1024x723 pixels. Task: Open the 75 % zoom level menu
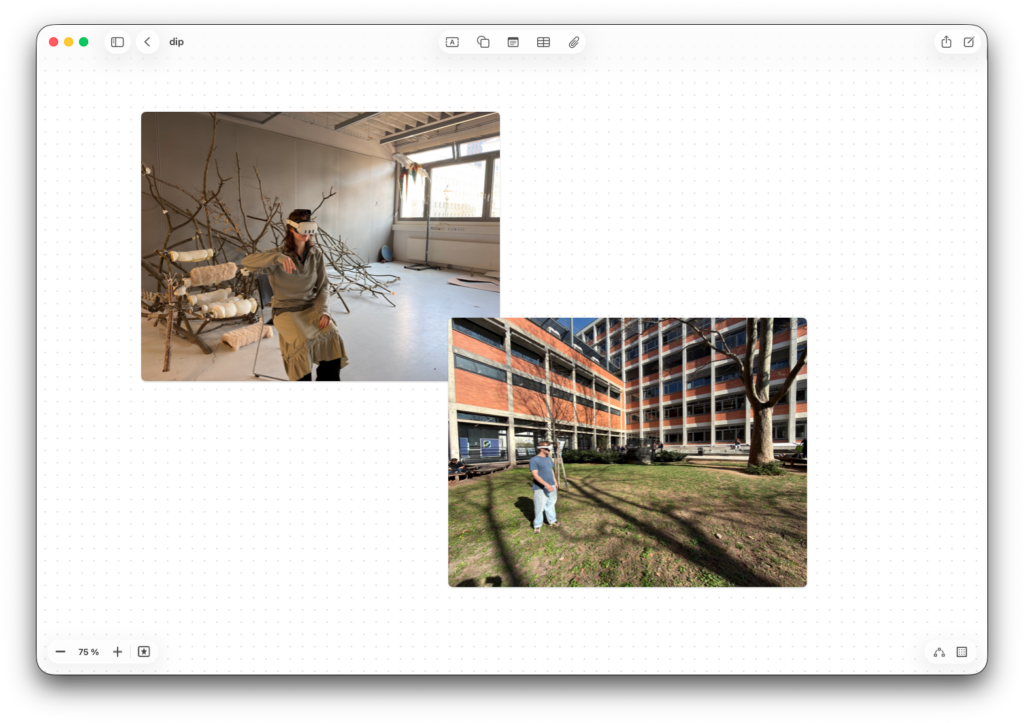tap(89, 652)
